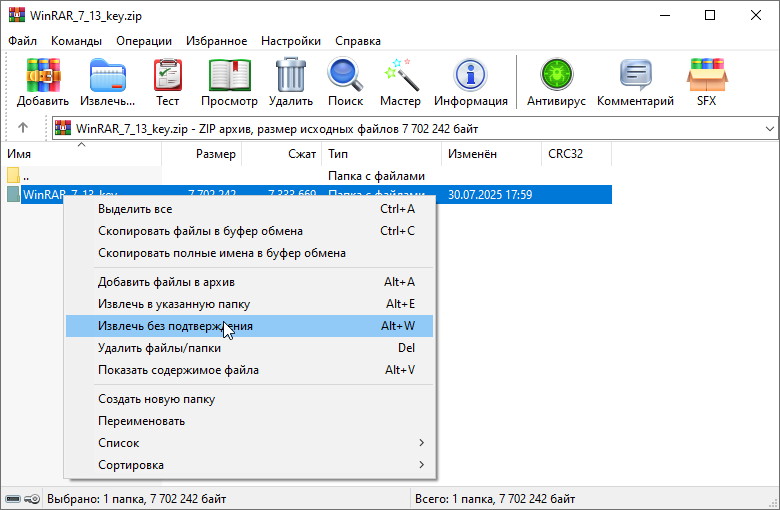Open the Команды menu
This screenshot has width=780, height=510.
[x=76, y=41]
